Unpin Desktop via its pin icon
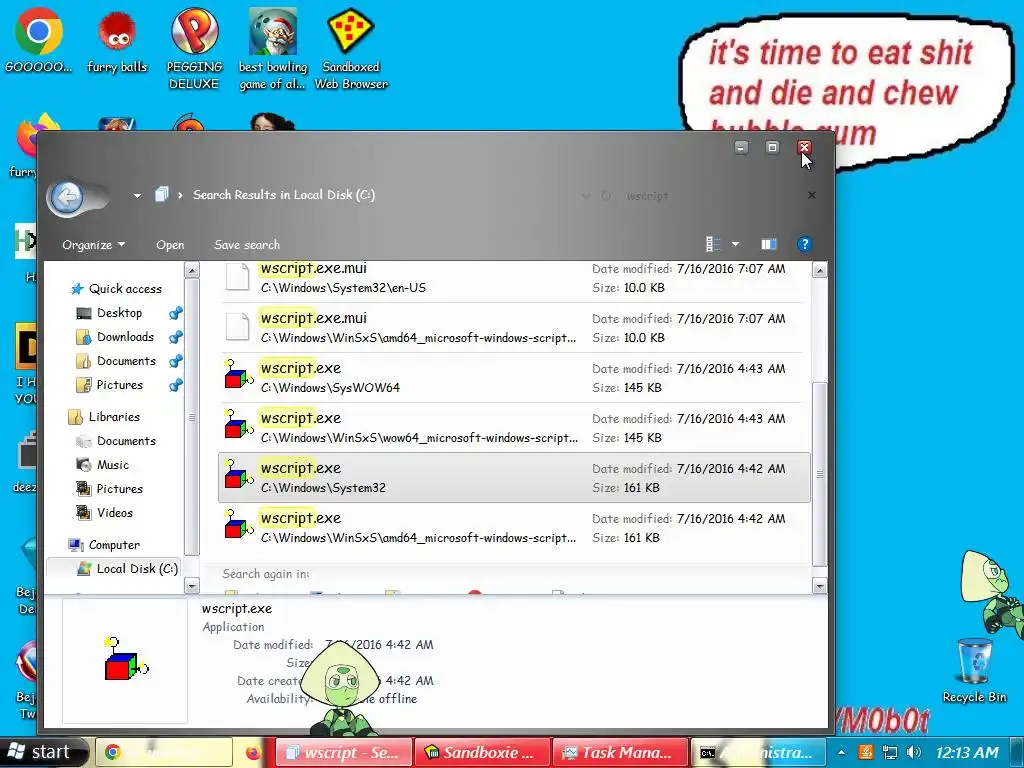 (175, 313)
